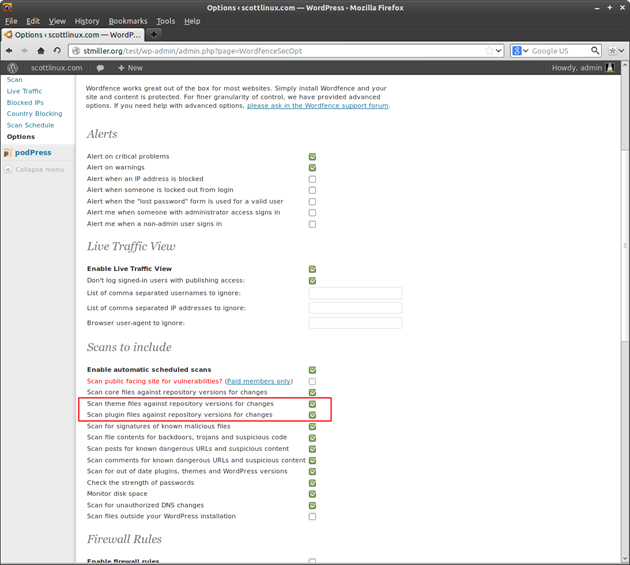The image size is (630, 565).
Task: Open the URL history dropdown arrow
Action: [x=500, y=50]
